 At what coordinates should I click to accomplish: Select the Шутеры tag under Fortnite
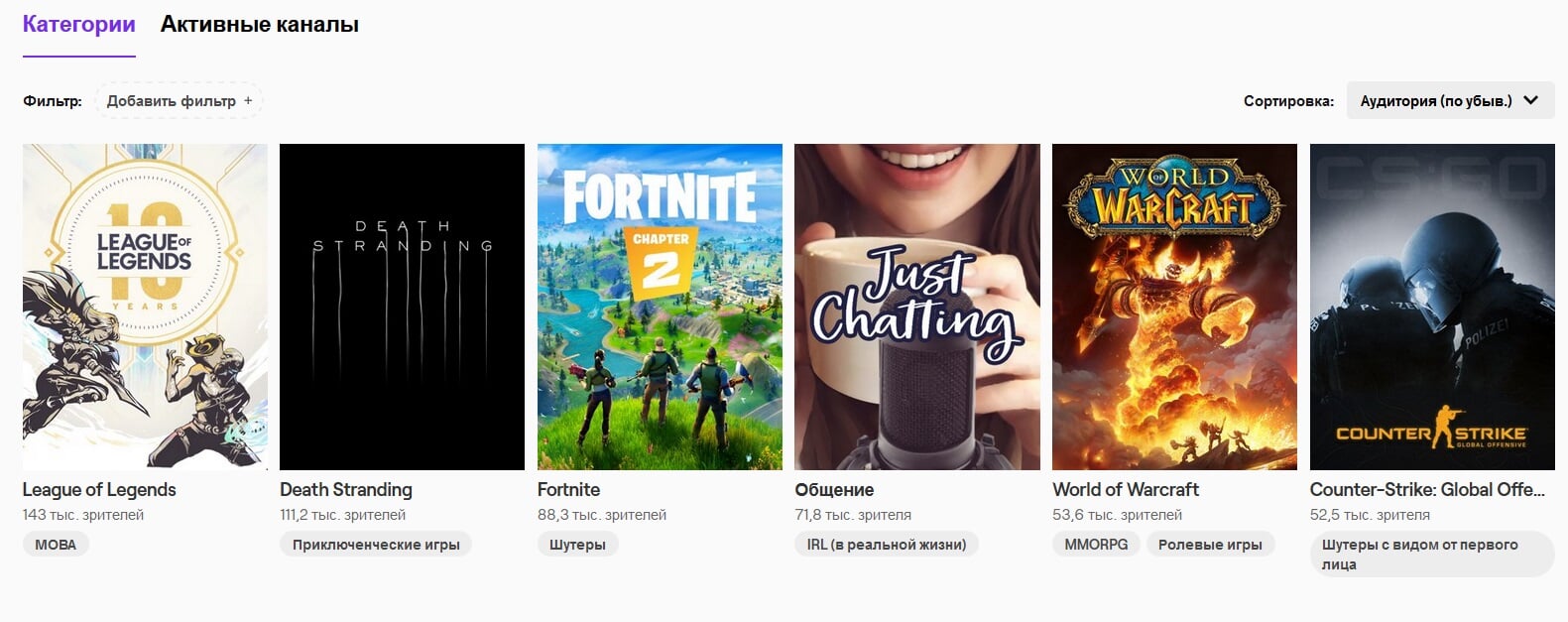577,545
